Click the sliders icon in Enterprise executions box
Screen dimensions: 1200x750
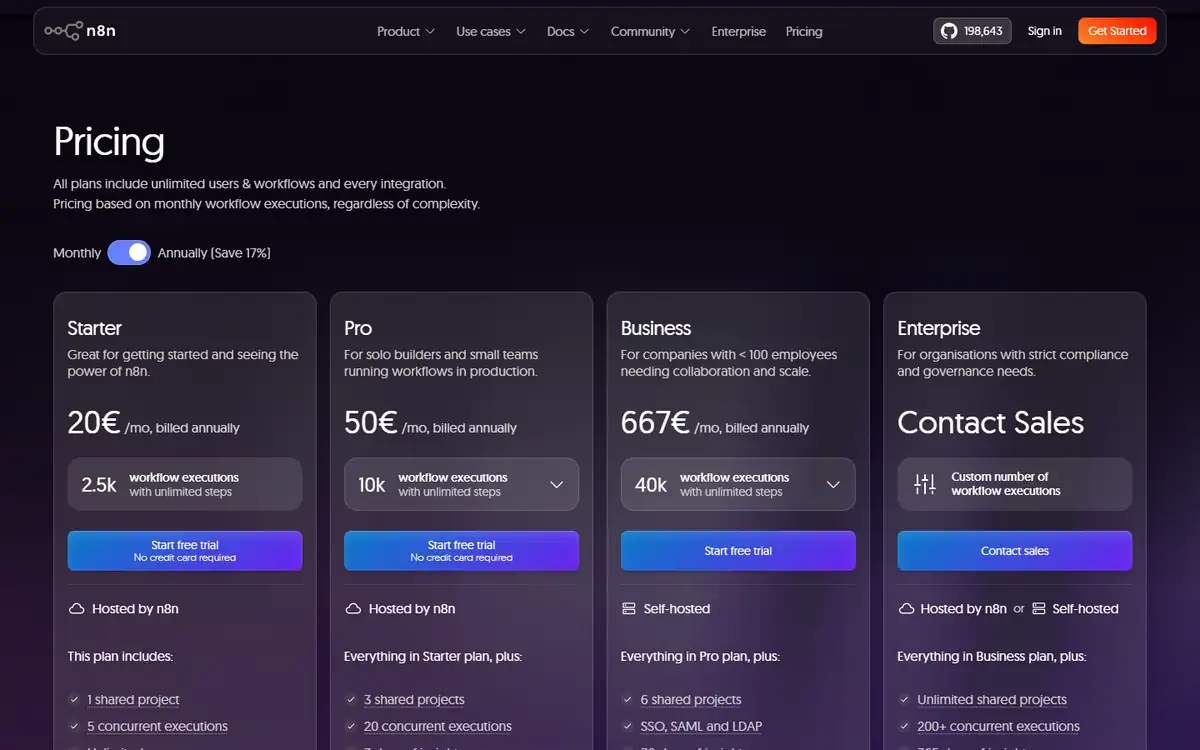(925, 484)
